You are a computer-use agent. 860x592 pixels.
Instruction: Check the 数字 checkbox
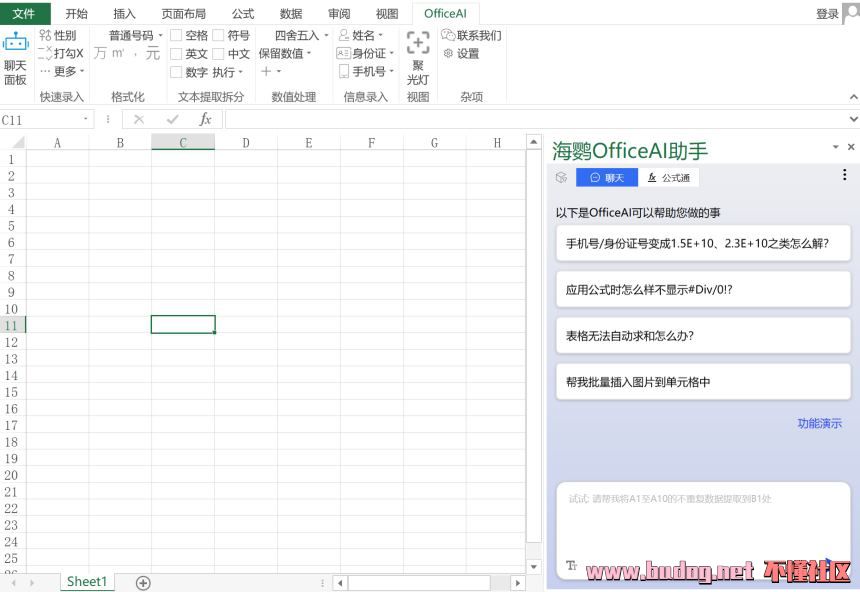(176, 72)
